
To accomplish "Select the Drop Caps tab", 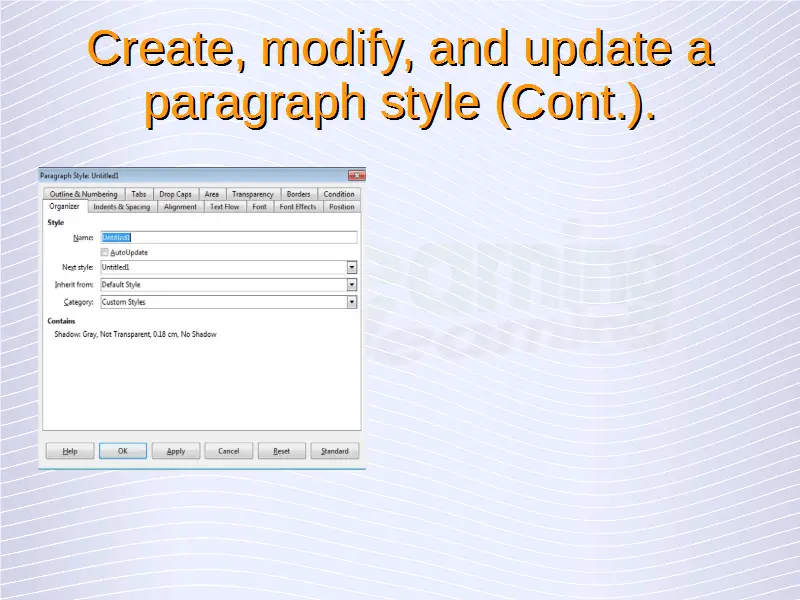I will tap(175, 194).
